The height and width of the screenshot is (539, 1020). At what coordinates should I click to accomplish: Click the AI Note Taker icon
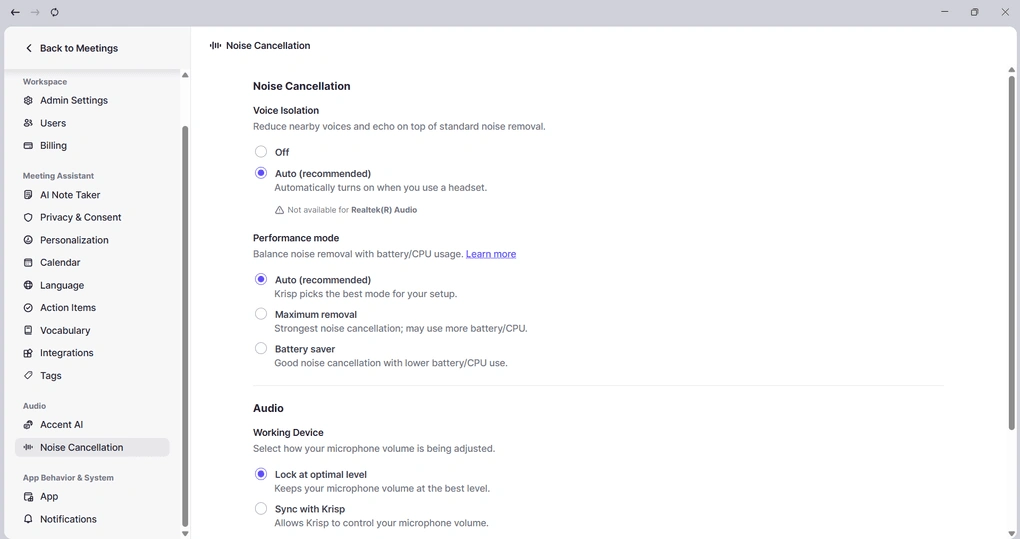tap(28, 194)
